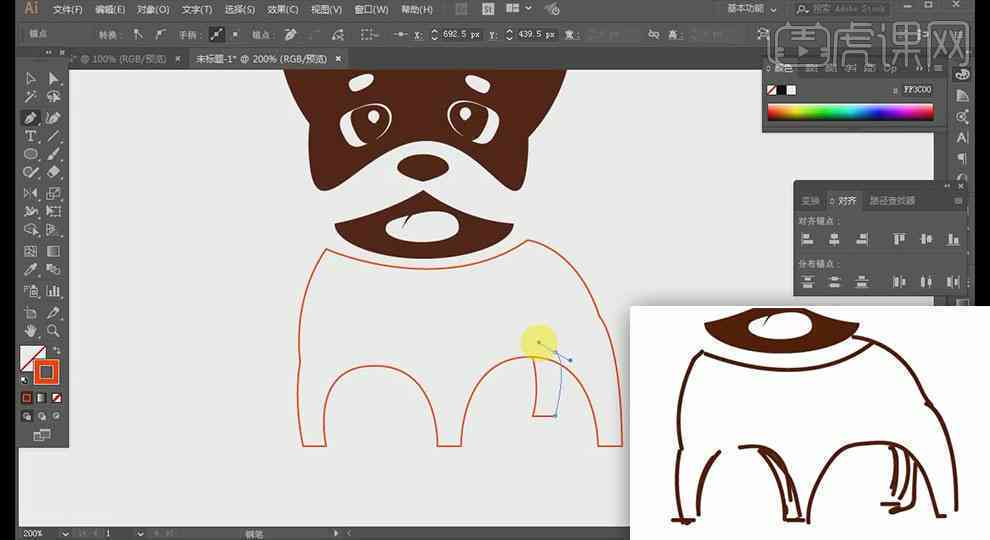Enable Draw Normal mode

click(27, 416)
